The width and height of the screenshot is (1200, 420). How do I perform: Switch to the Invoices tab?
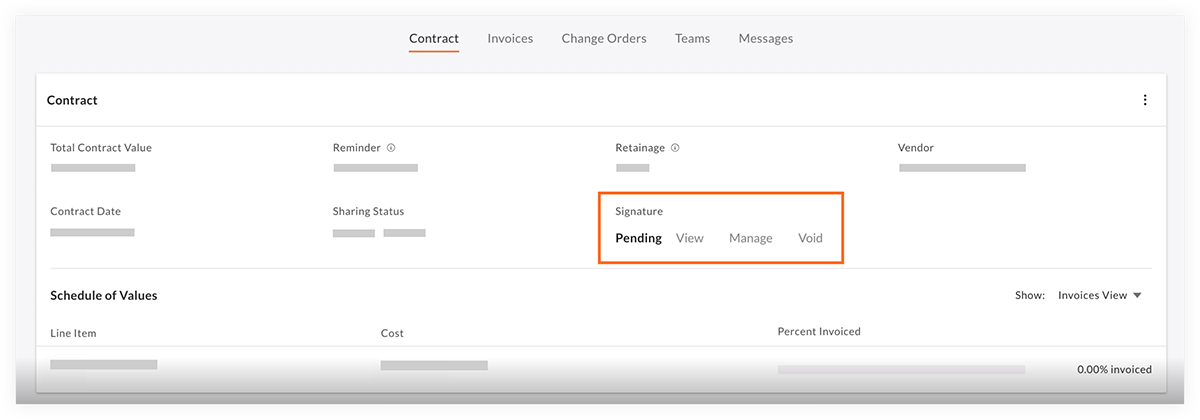510,39
